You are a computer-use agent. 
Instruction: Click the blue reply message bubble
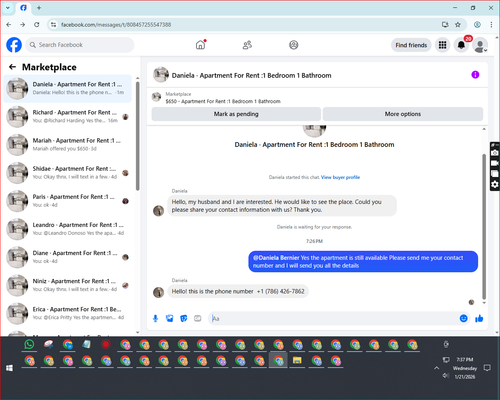(363, 262)
